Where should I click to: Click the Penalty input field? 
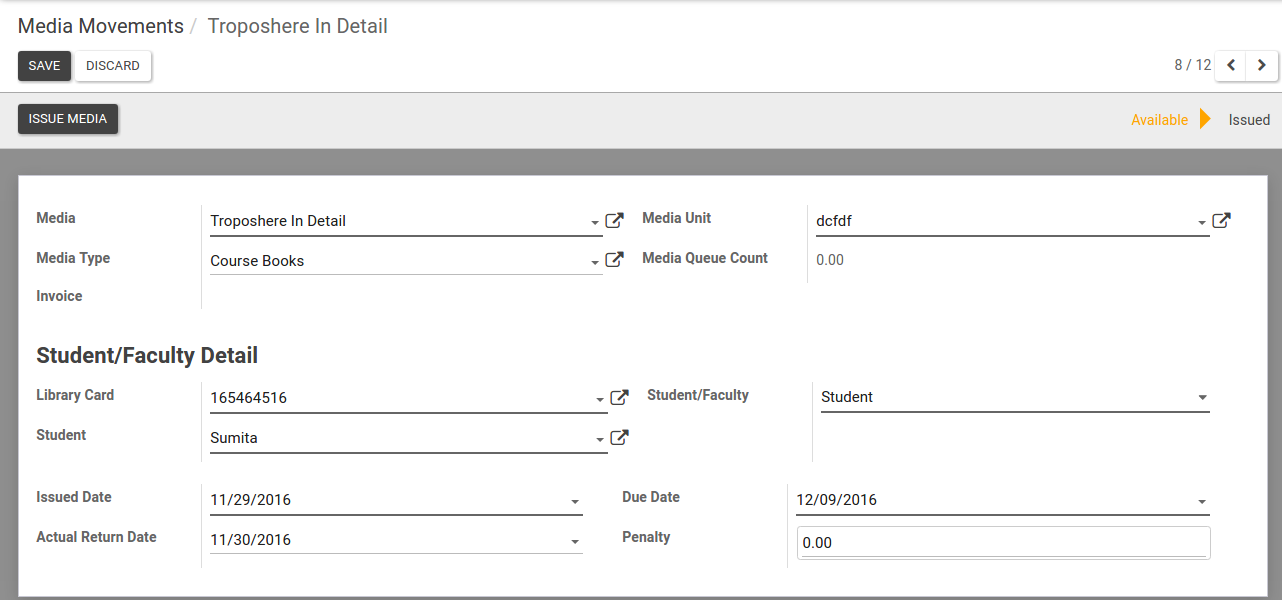pos(1003,543)
